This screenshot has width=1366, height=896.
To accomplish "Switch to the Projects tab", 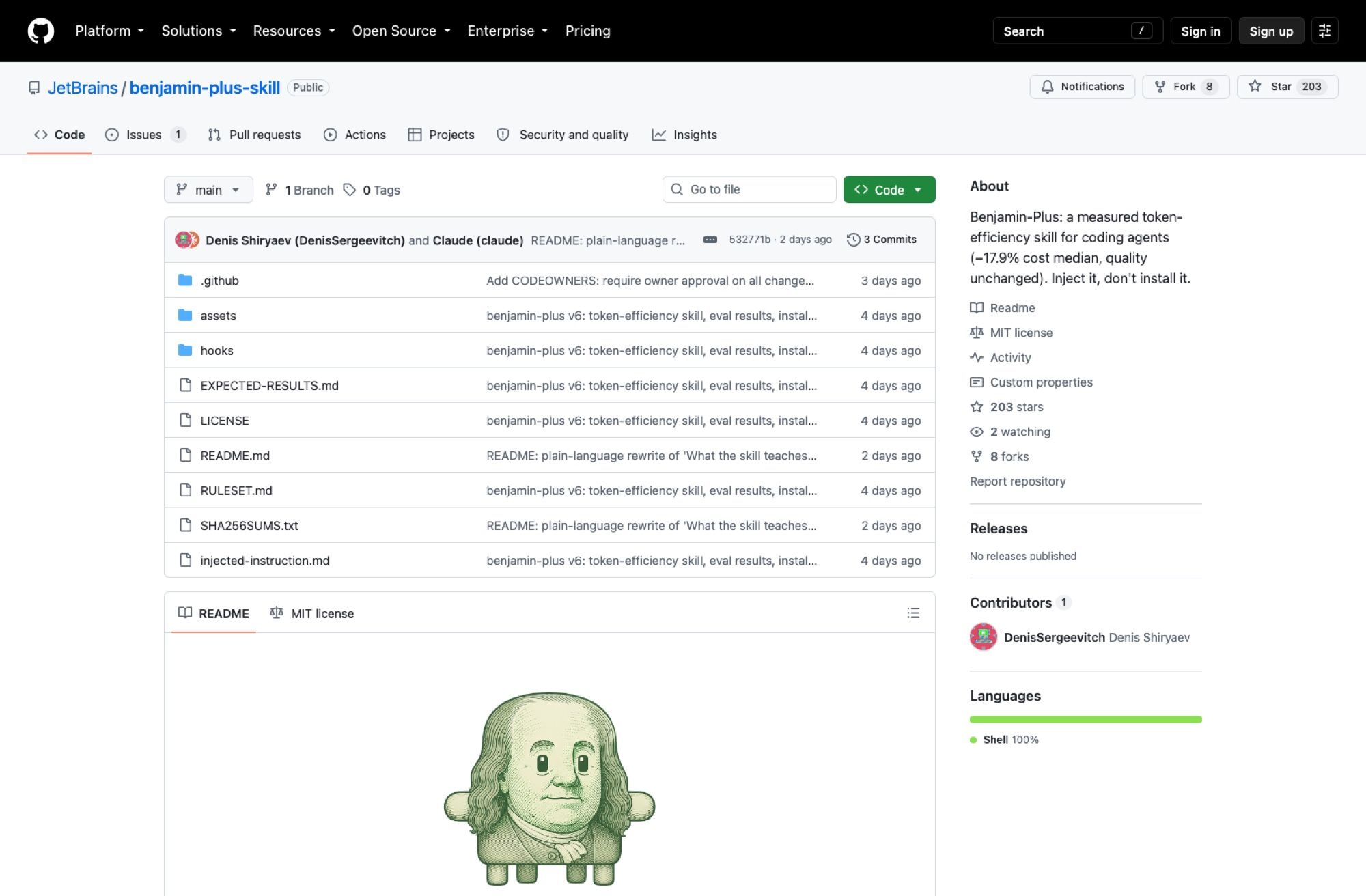I will [x=441, y=135].
